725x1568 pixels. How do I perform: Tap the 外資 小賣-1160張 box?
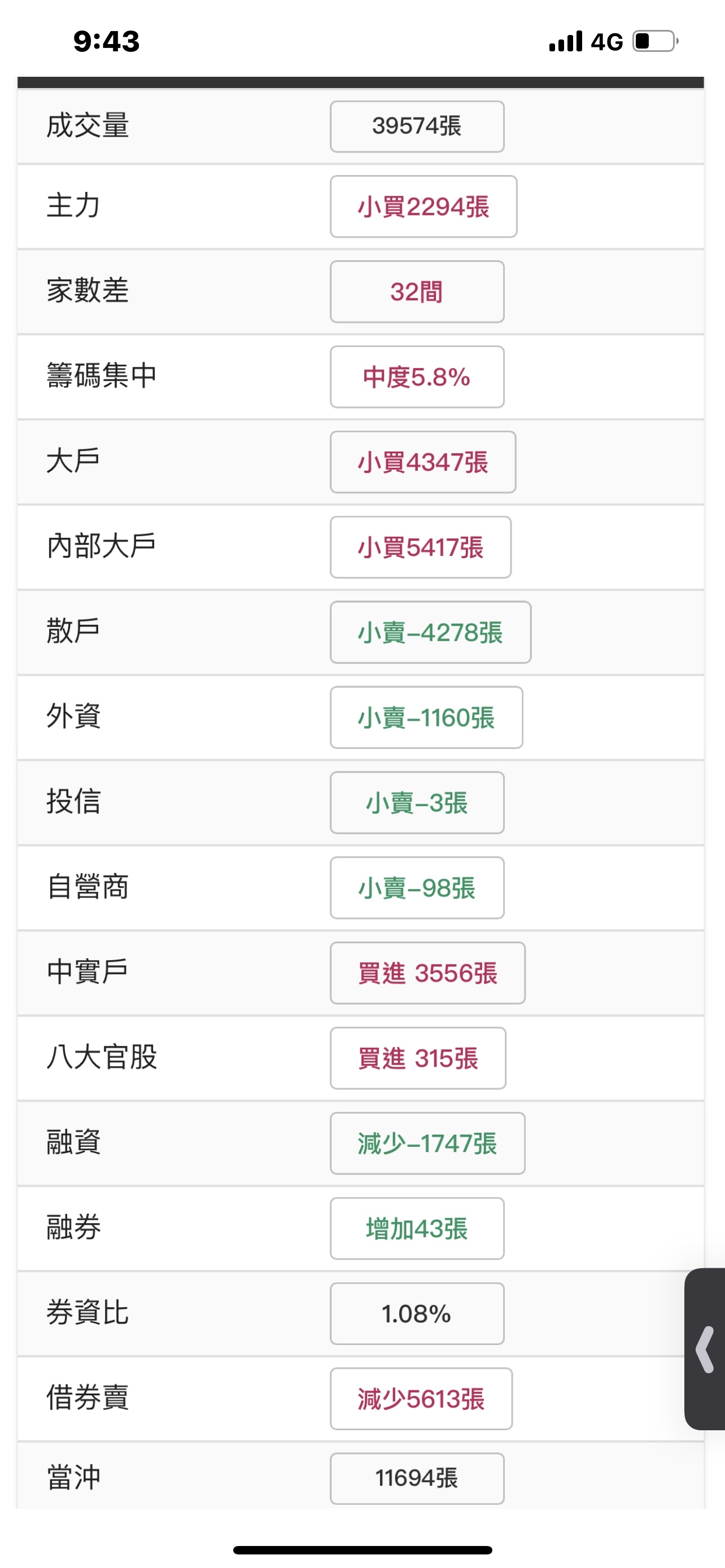point(426,719)
